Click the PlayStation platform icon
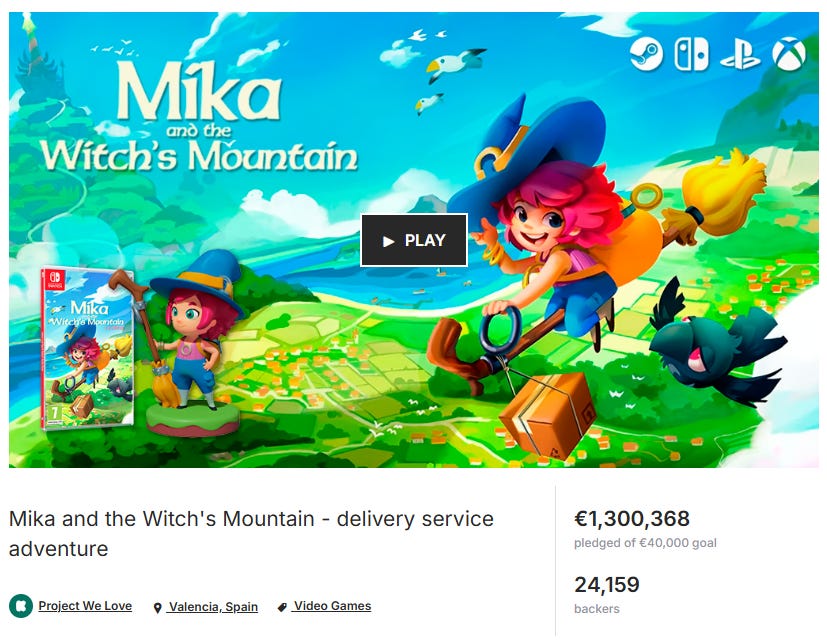 coord(740,54)
